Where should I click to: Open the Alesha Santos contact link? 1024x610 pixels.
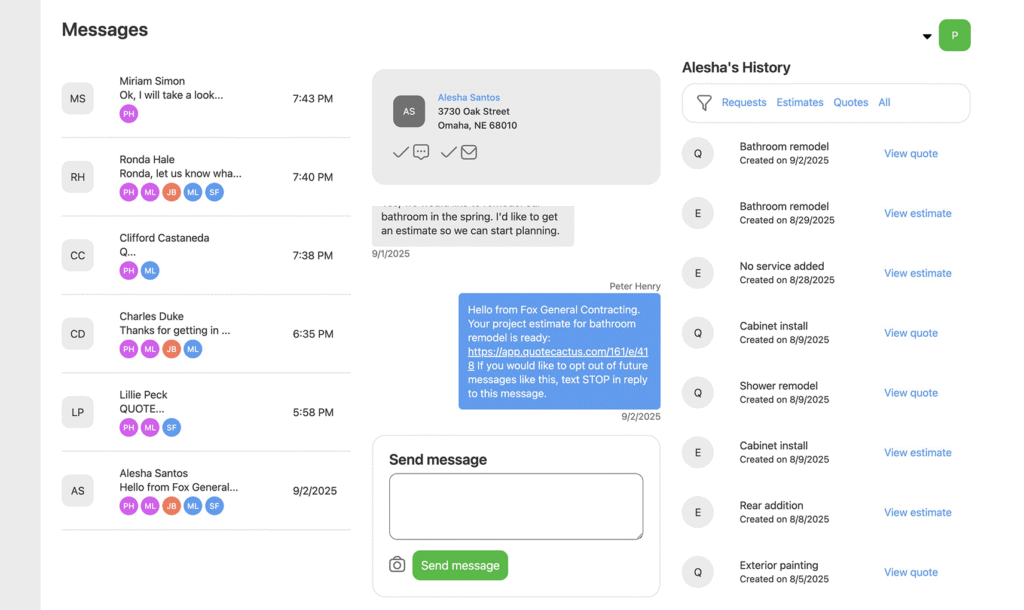(468, 97)
